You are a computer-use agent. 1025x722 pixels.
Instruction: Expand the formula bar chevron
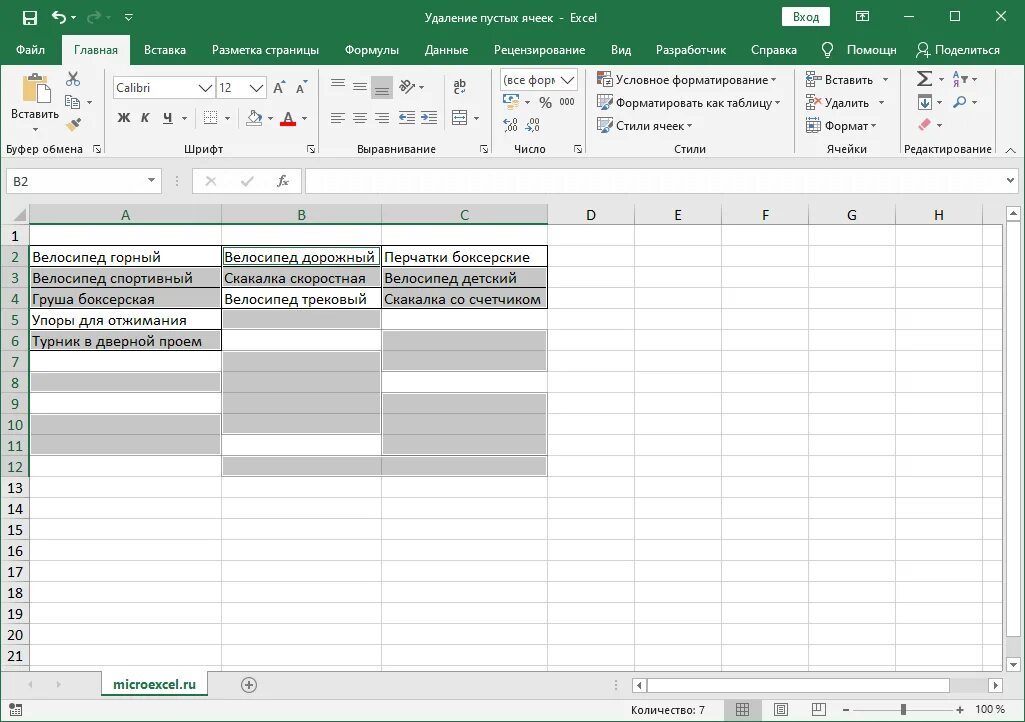pyautogui.click(x=1011, y=180)
